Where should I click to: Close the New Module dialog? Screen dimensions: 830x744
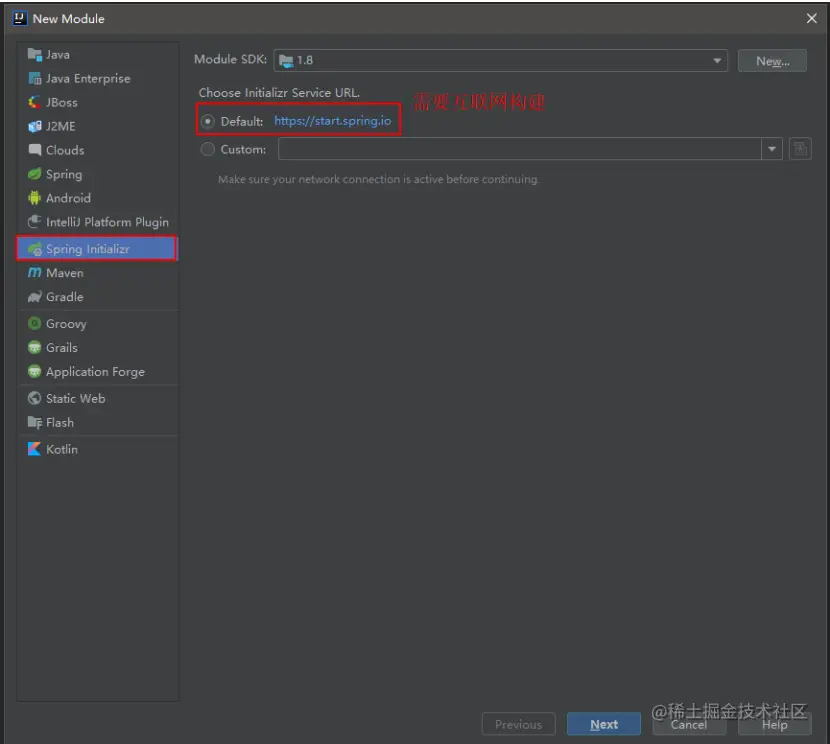coord(811,19)
